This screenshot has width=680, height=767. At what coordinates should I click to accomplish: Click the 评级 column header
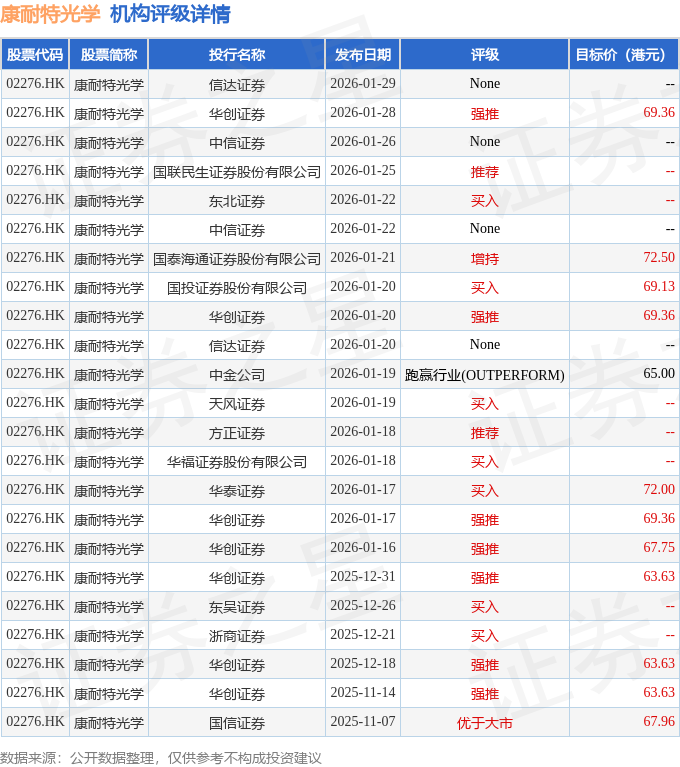click(484, 55)
